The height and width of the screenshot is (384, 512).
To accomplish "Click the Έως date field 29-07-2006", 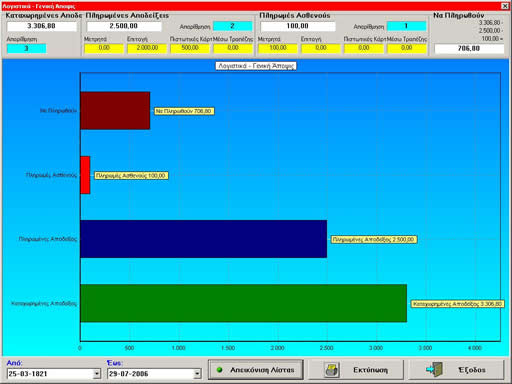I will click(x=151, y=374).
